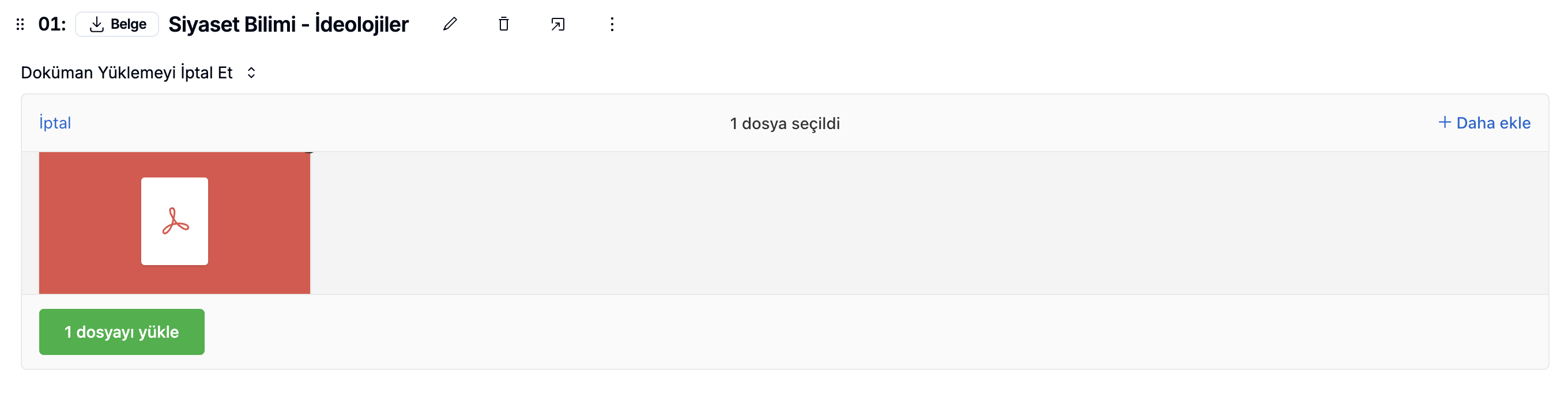Select the red PDF file thumbnail

click(175, 222)
